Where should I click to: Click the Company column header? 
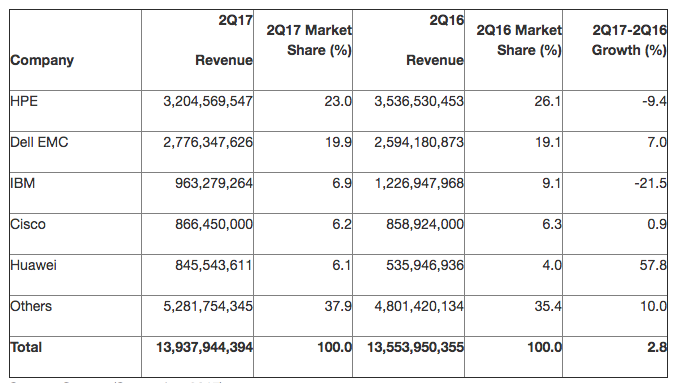[x=42, y=60]
